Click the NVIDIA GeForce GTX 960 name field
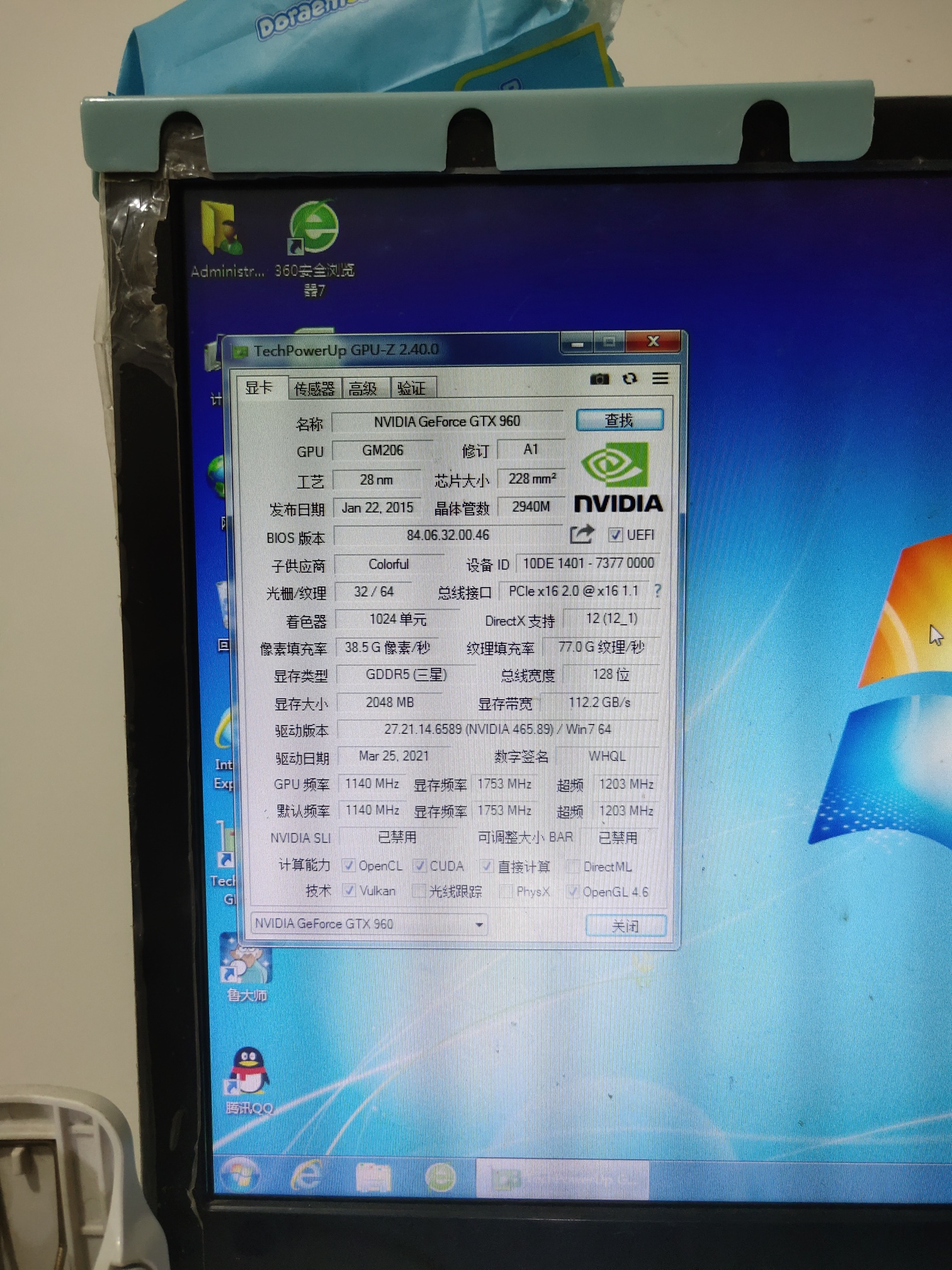This screenshot has height=1270, width=952. (447, 421)
